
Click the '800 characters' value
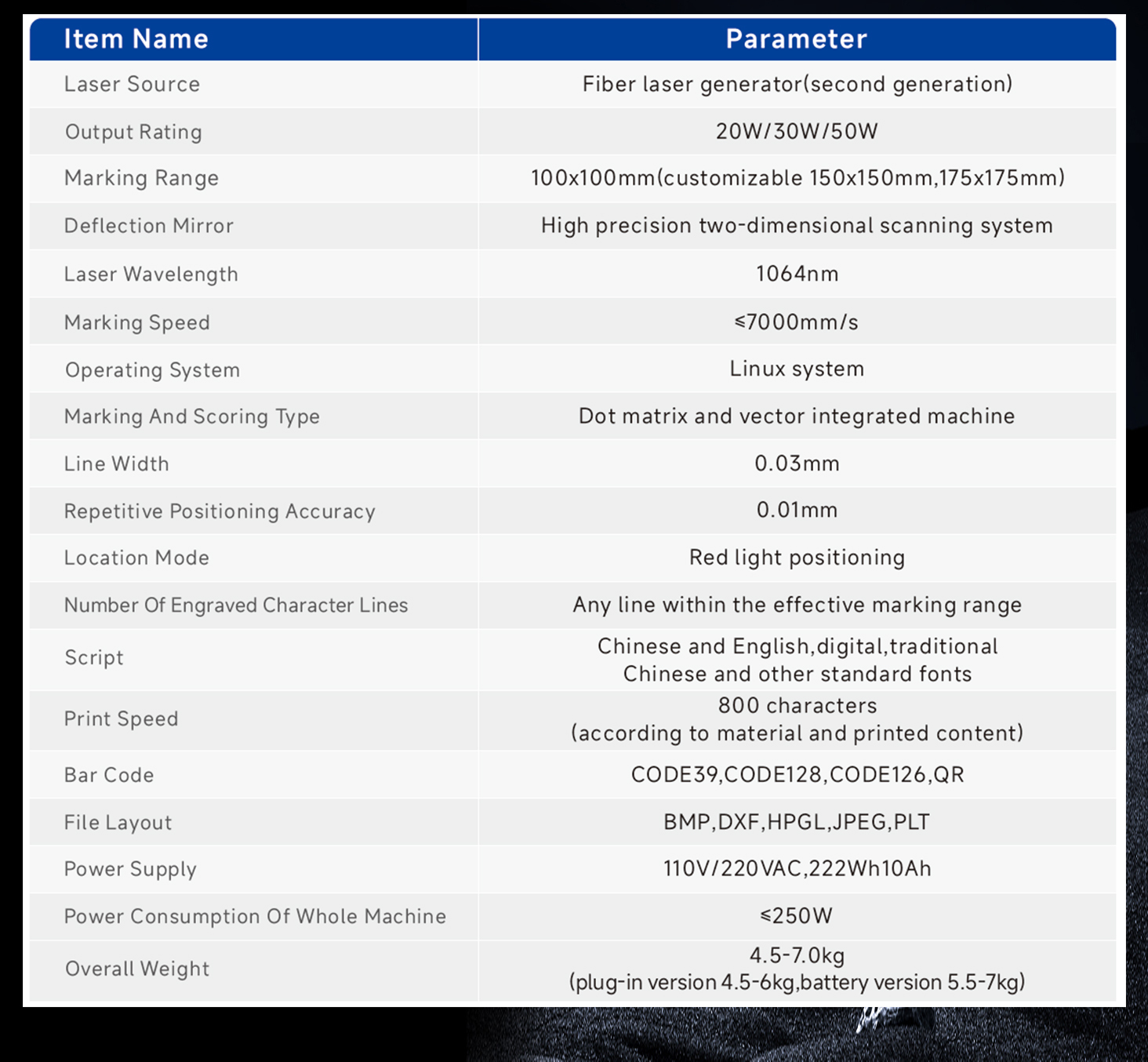[797, 705]
